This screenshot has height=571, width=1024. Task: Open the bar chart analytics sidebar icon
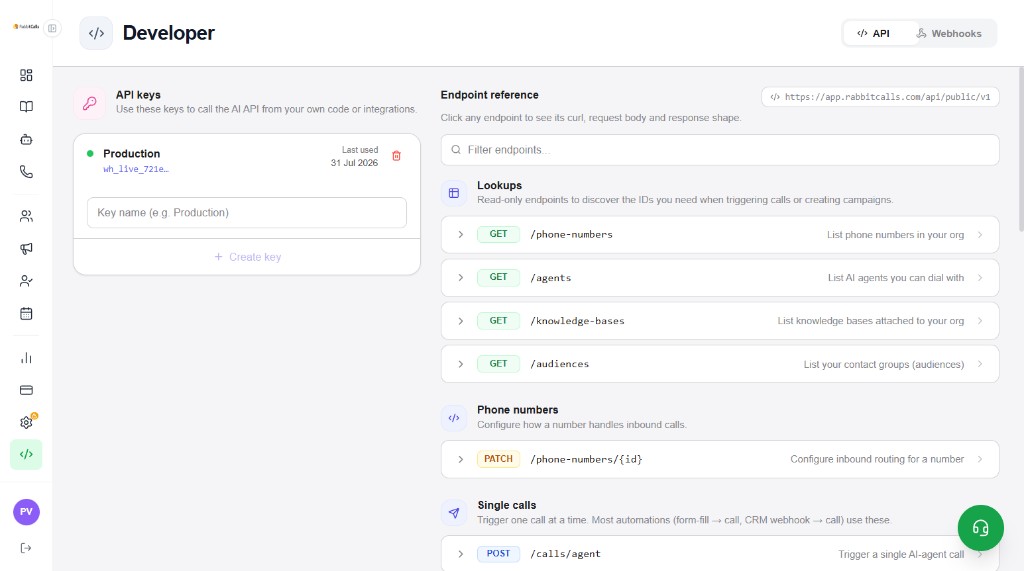(x=26, y=358)
